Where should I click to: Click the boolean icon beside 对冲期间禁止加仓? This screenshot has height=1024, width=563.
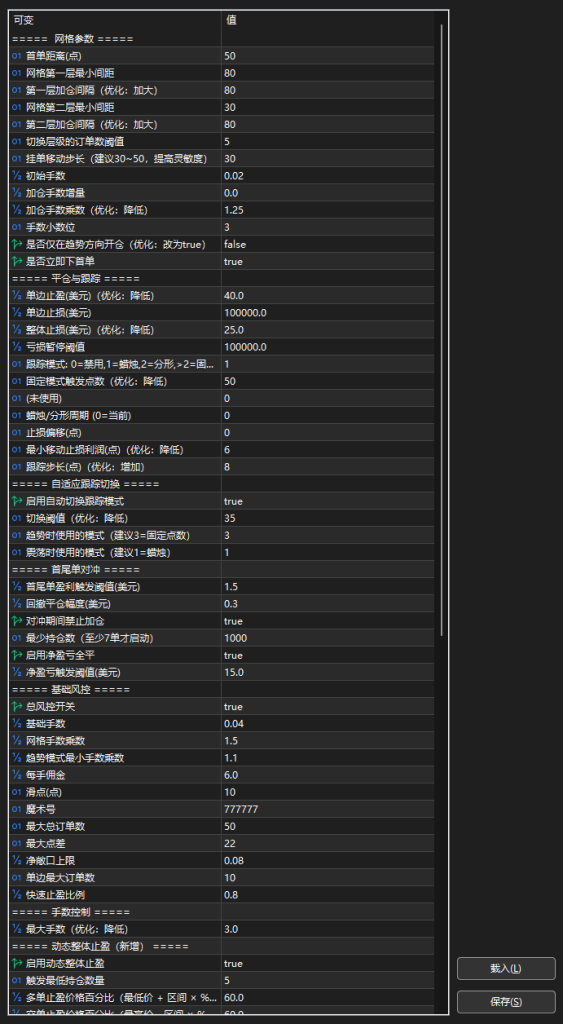click(x=17, y=621)
